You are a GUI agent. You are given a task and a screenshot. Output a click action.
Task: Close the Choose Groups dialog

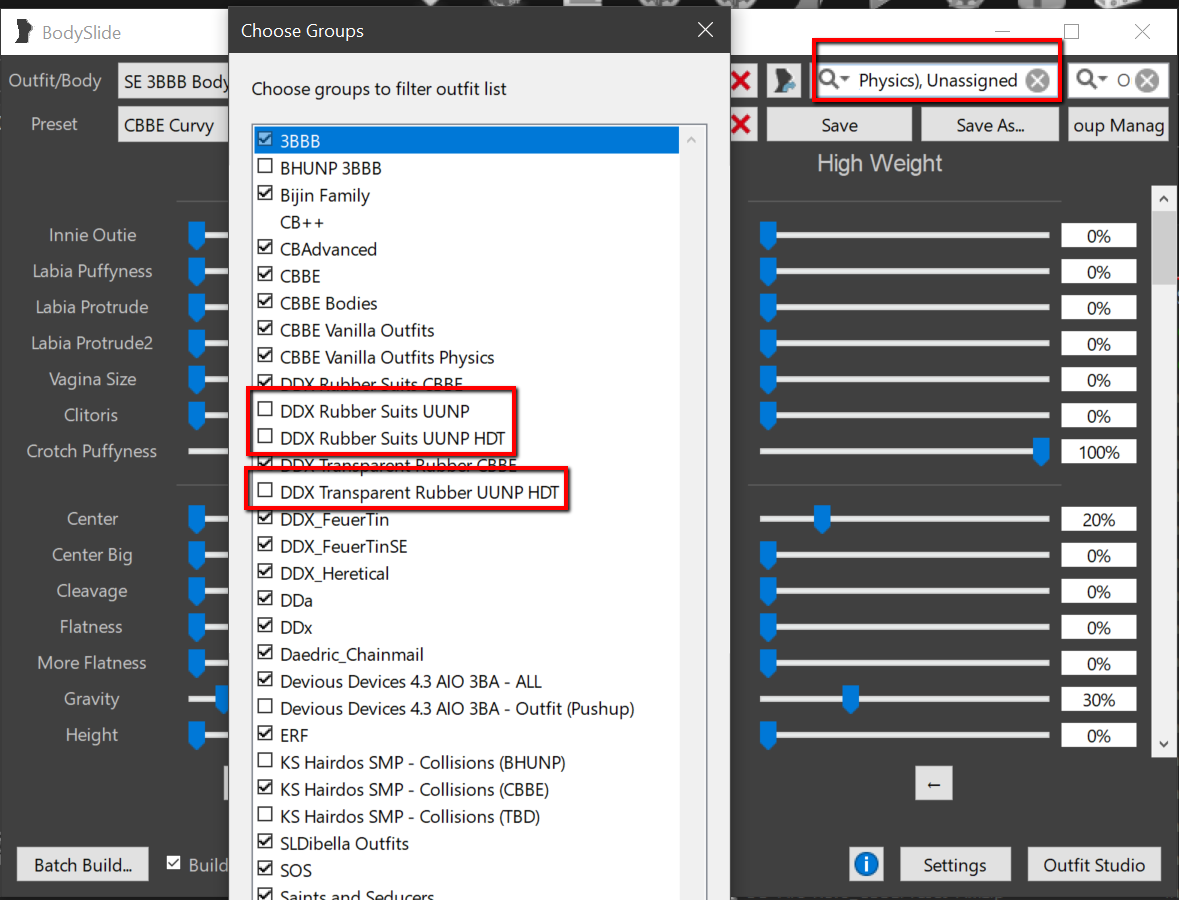click(x=705, y=30)
